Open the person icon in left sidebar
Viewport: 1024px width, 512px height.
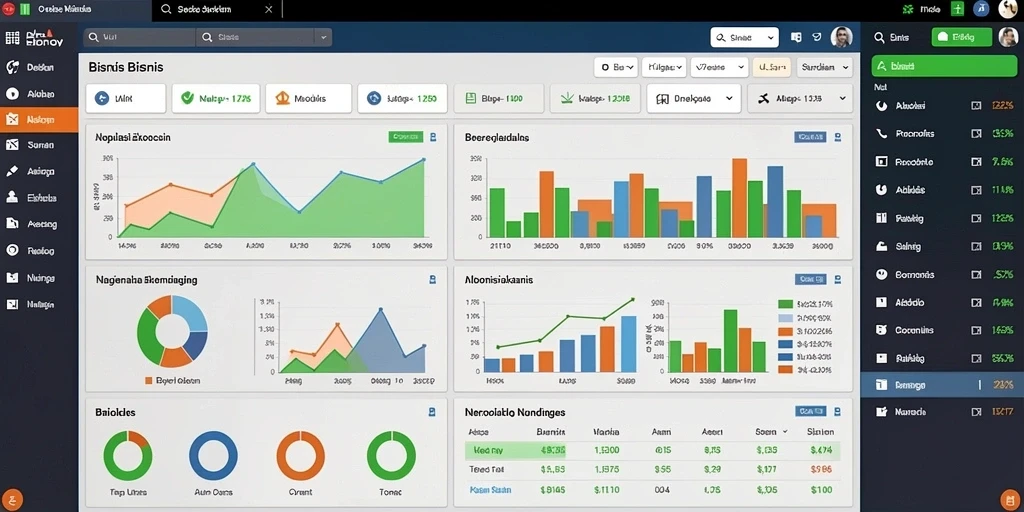pos(12,197)
